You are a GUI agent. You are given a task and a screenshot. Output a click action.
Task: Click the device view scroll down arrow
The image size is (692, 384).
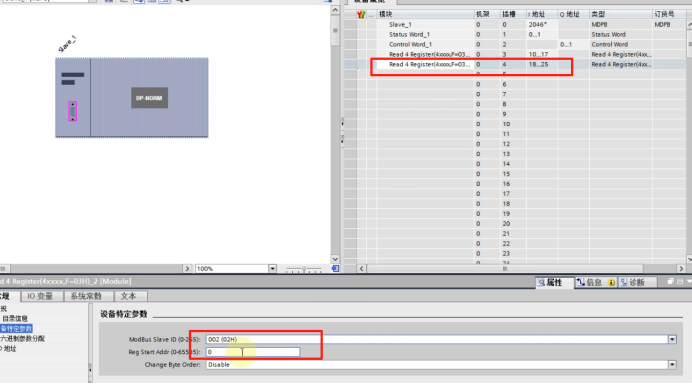pyautogui.click(x=335, y=259)
